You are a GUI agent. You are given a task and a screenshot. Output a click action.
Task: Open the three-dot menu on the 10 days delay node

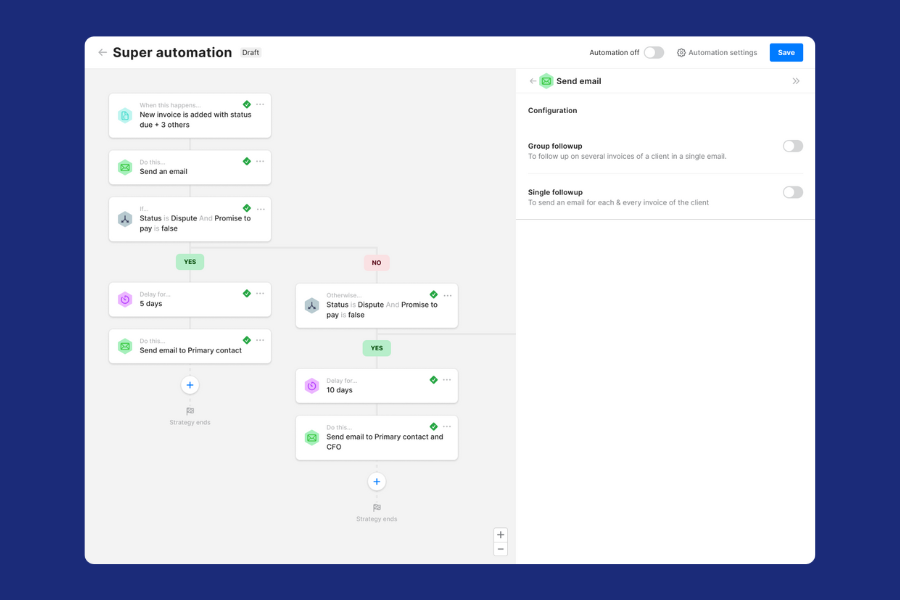[447, 380]
